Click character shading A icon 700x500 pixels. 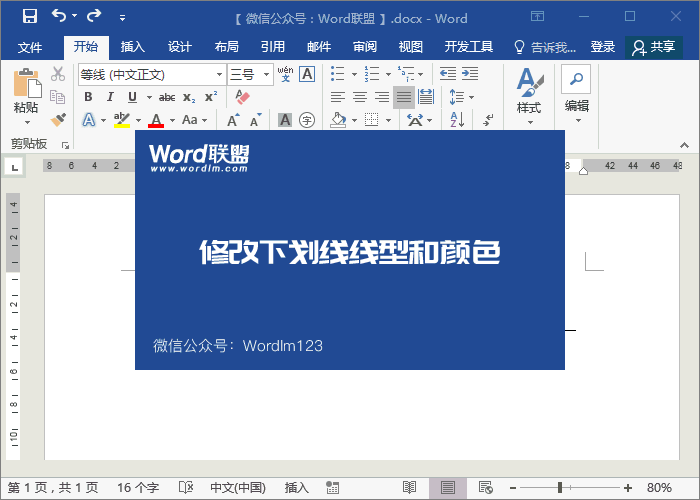[x=285, y=120]
